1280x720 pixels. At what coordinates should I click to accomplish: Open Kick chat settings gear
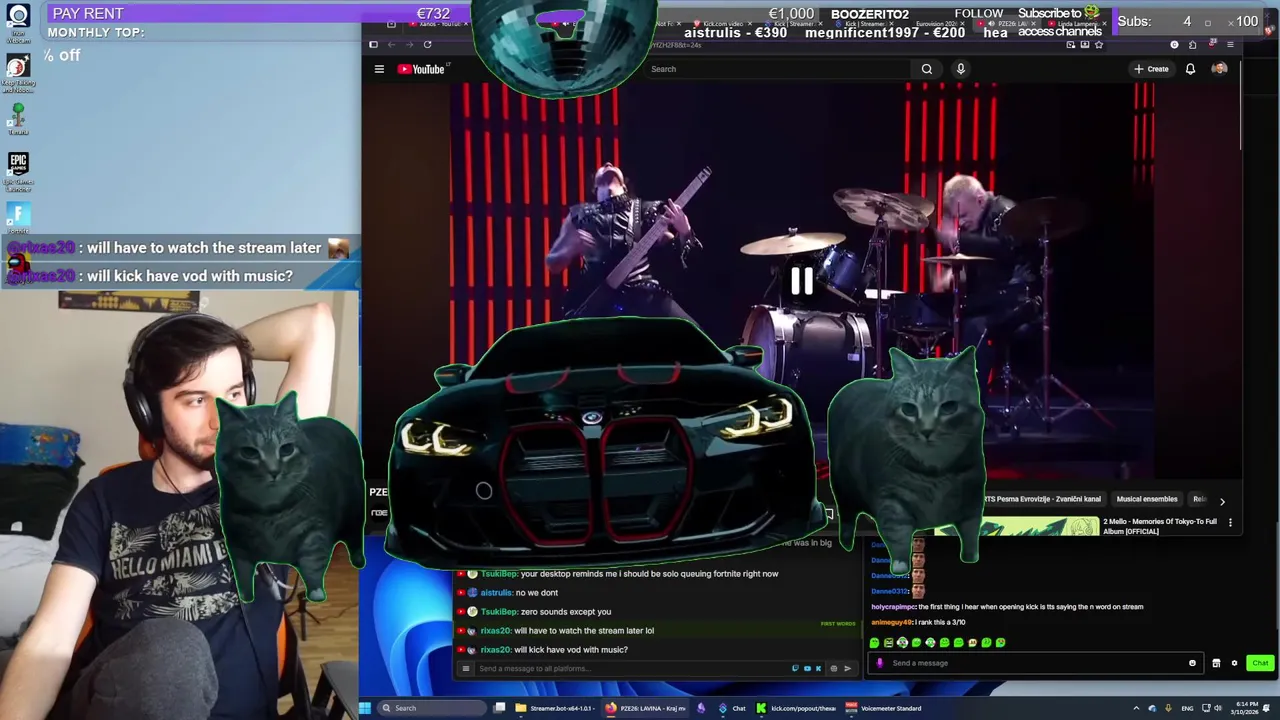(1234, 663)
